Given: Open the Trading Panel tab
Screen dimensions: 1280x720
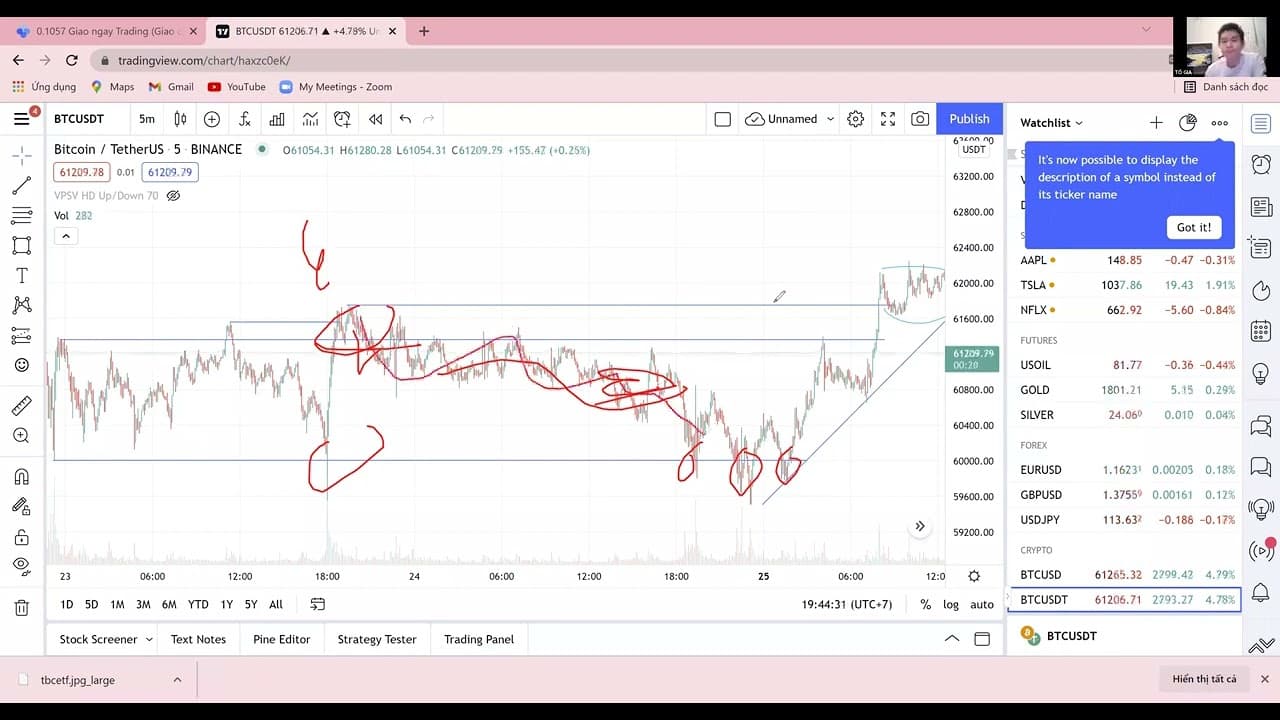Looking at the screenshot, I should tap(479, 639).
